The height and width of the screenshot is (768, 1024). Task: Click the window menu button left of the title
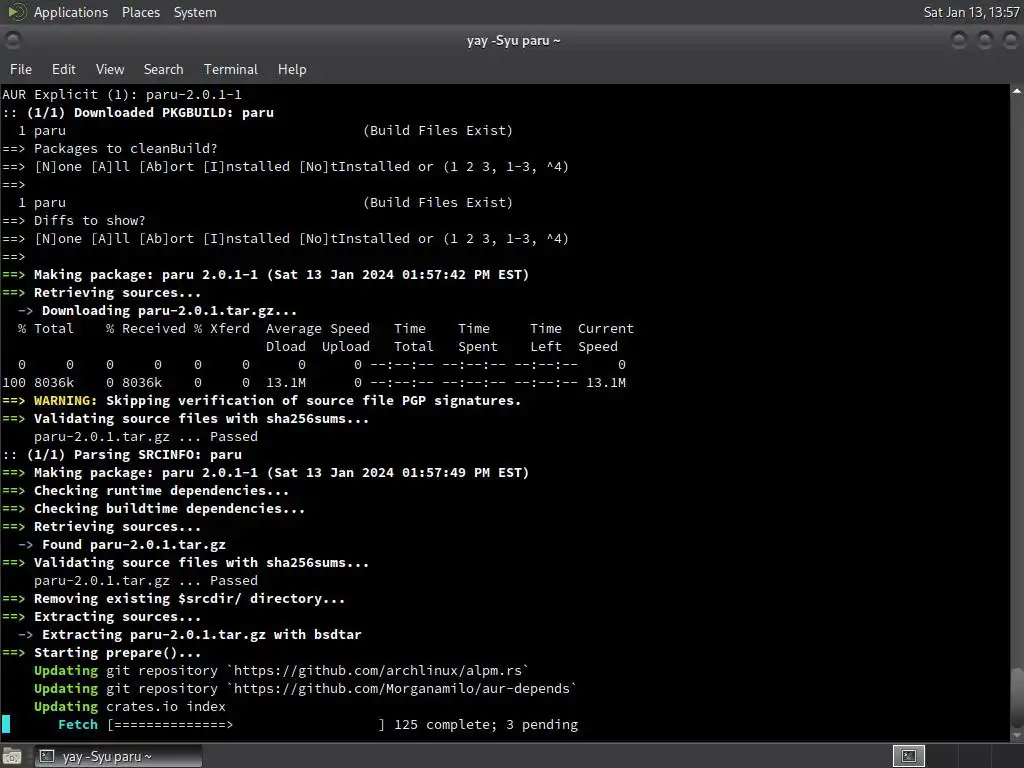[x=12, y=40]
